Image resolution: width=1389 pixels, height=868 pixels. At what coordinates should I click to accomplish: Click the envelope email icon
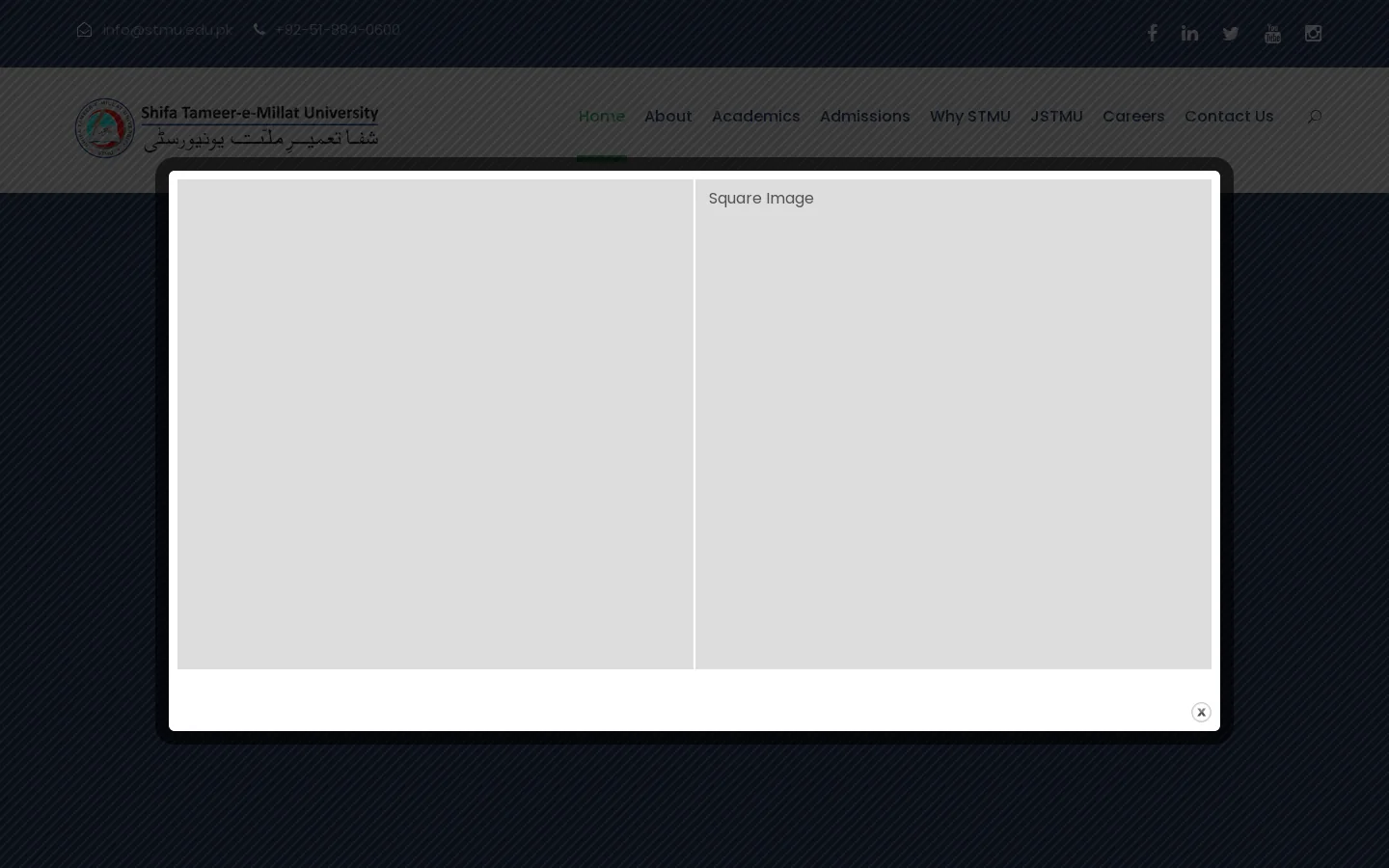click(x=84, y=30)
